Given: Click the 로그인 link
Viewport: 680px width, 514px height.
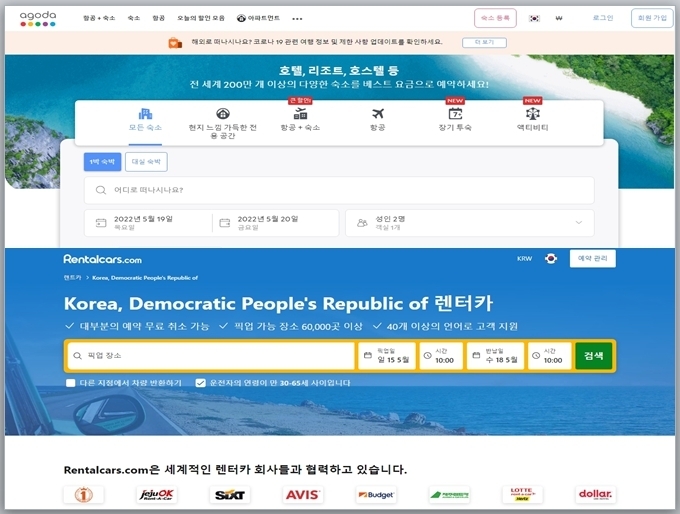Looking at the screenshot, I should tap(603, 18).
